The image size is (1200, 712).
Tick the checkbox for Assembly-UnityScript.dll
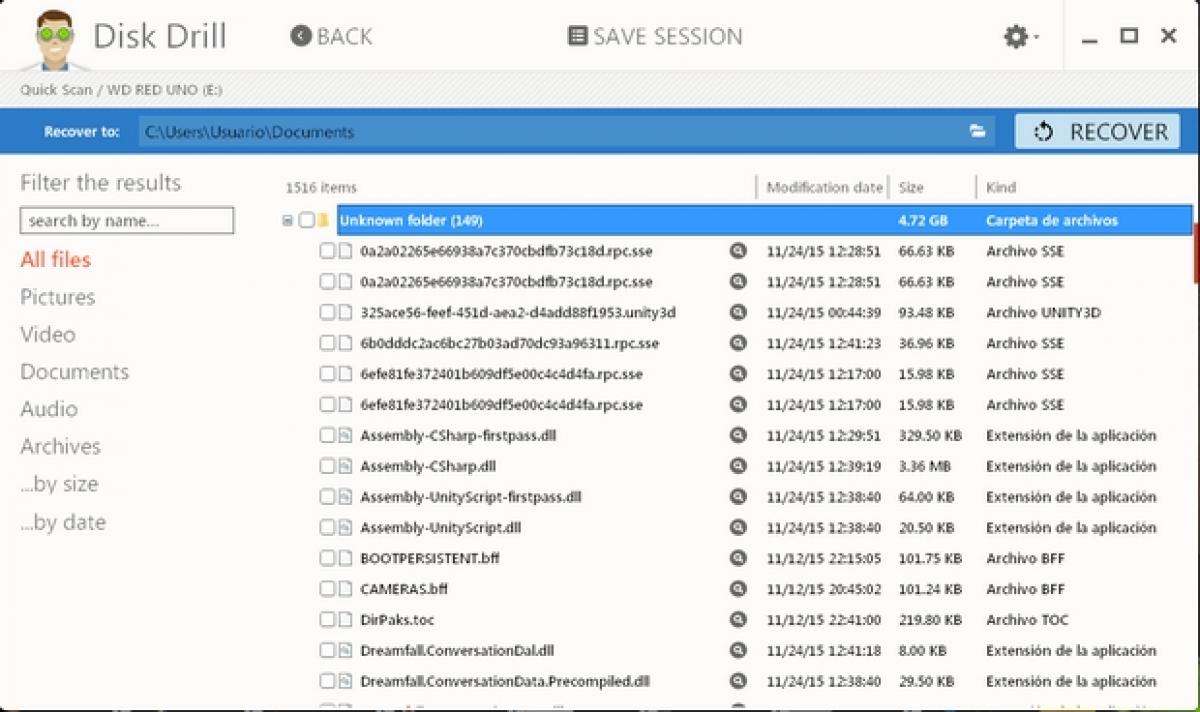(327, 528)
